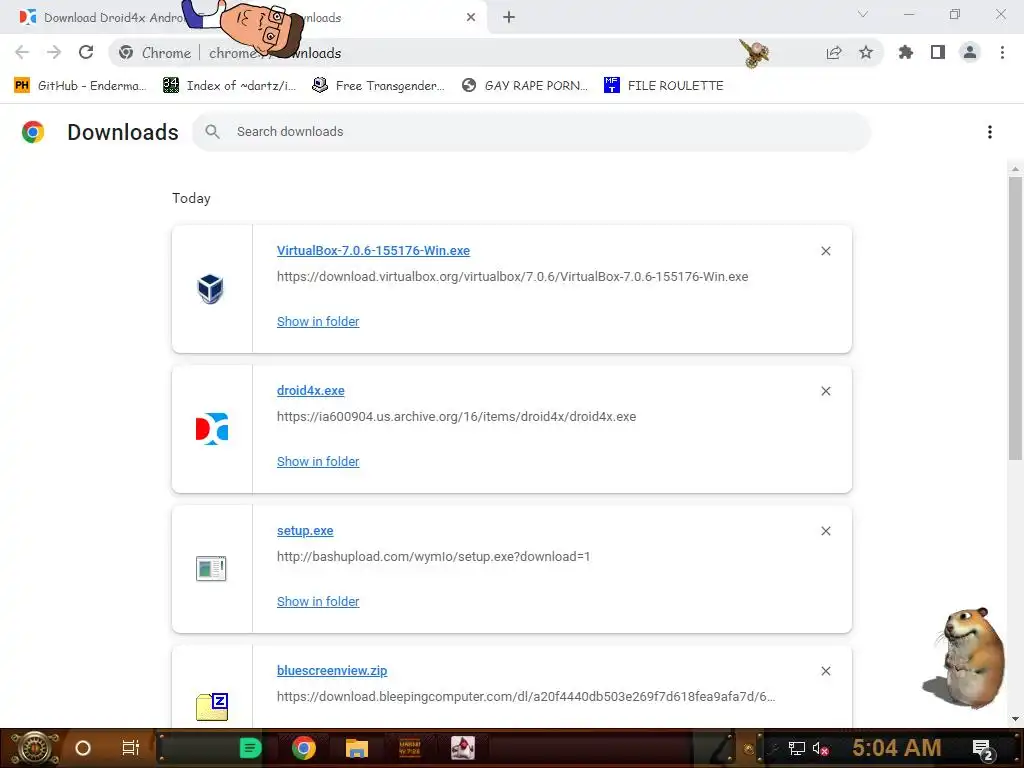Remove VirtualBox download from the list

tap(825, 251)
